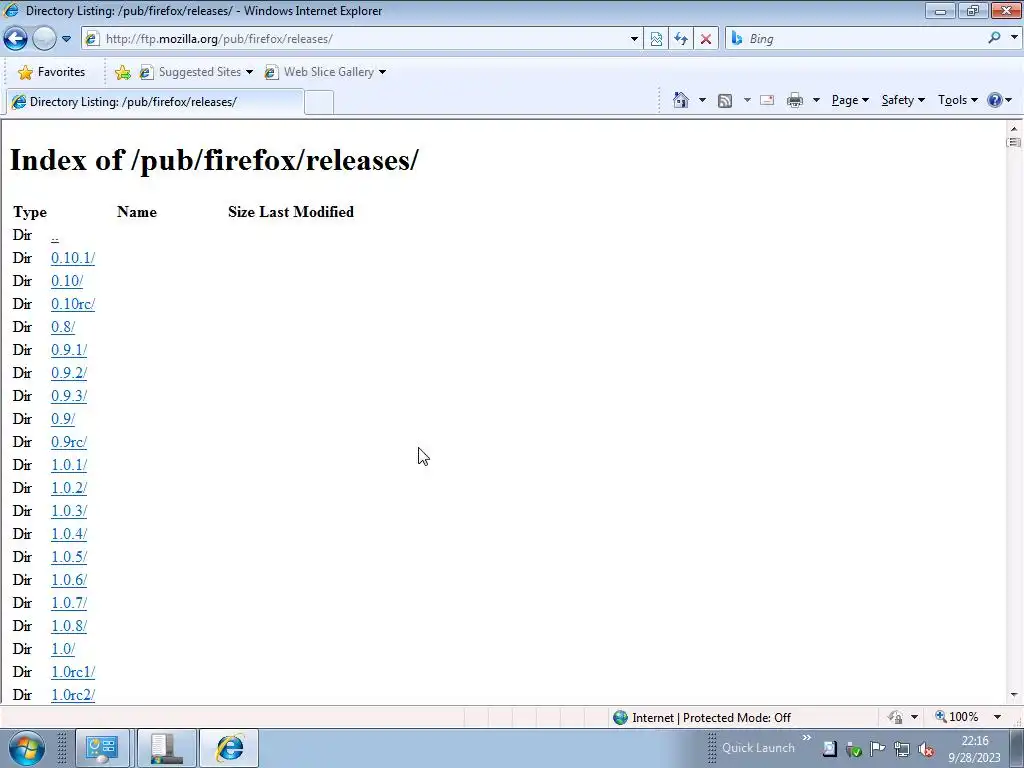
Task: Open the 0.9.2/ directory link
Action: (69, 373)
